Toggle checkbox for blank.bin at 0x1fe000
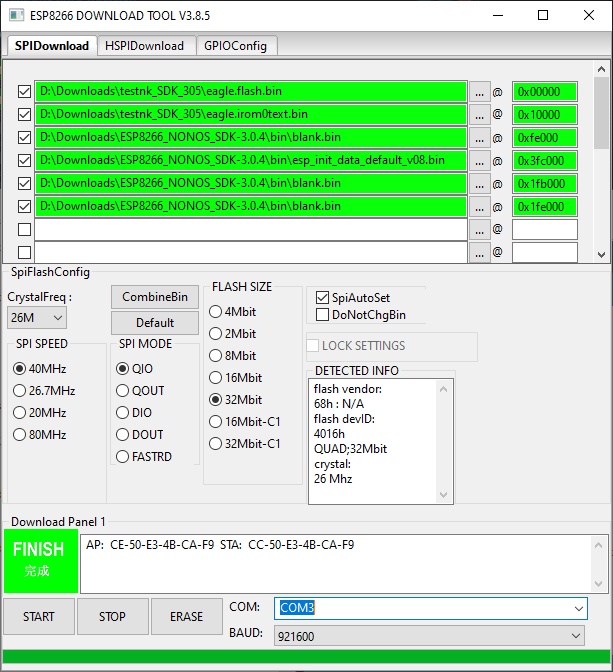 point(24,207)
